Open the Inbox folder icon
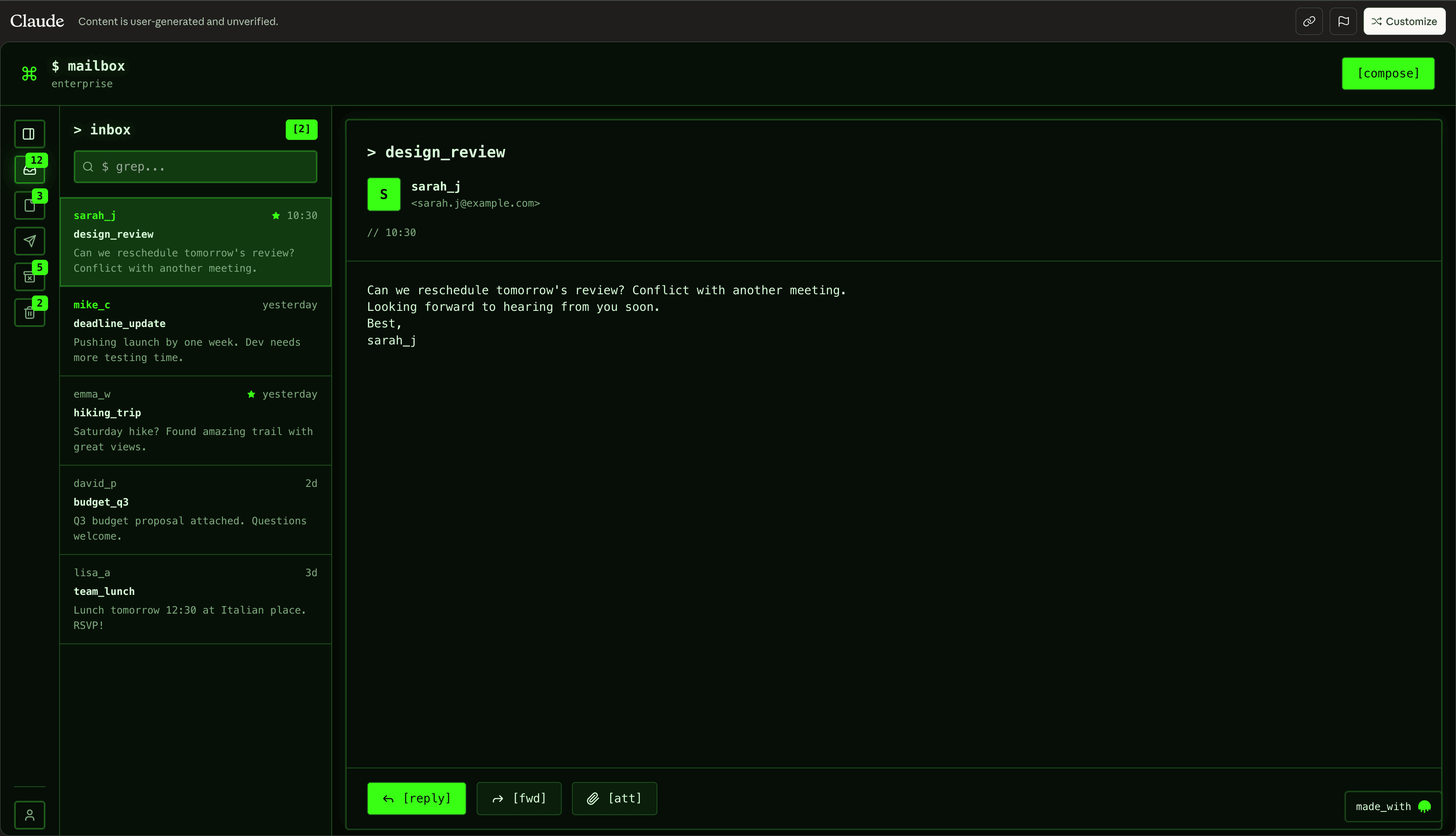Viewport: 1456px width, 836px height. (x=29, y=170)
